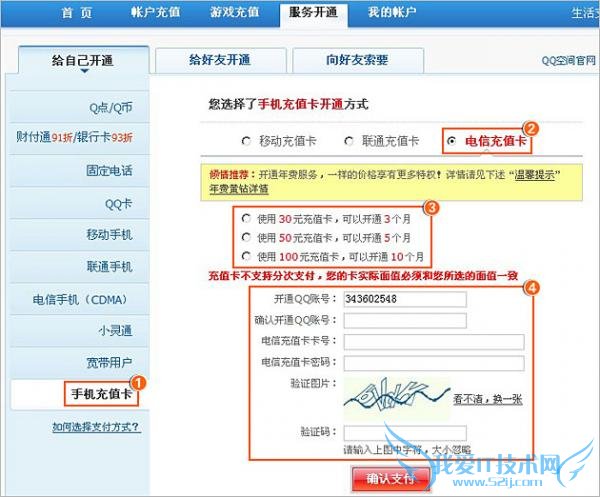Select the 服务开通 navigation tab

coord(313,13)
